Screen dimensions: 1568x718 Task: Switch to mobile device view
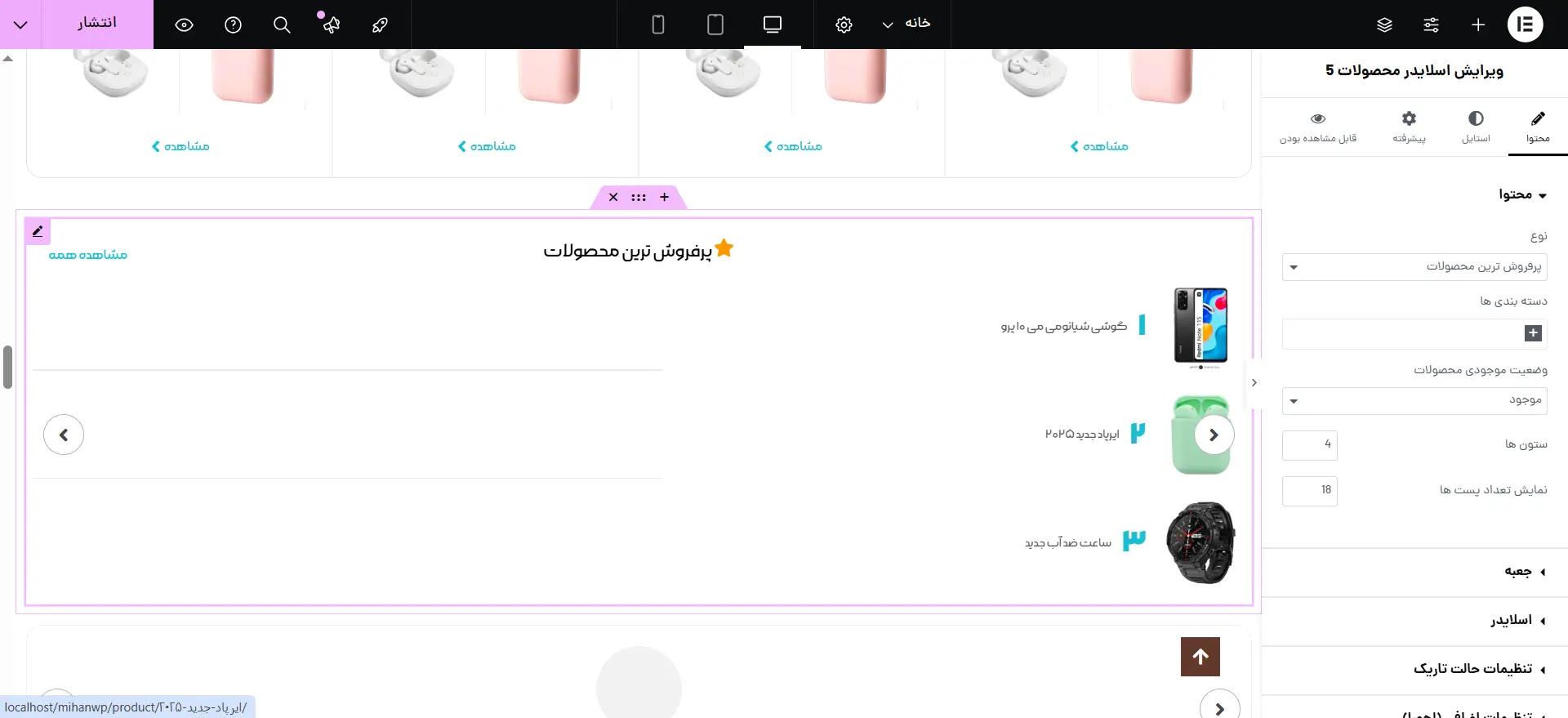pos(657,25)
